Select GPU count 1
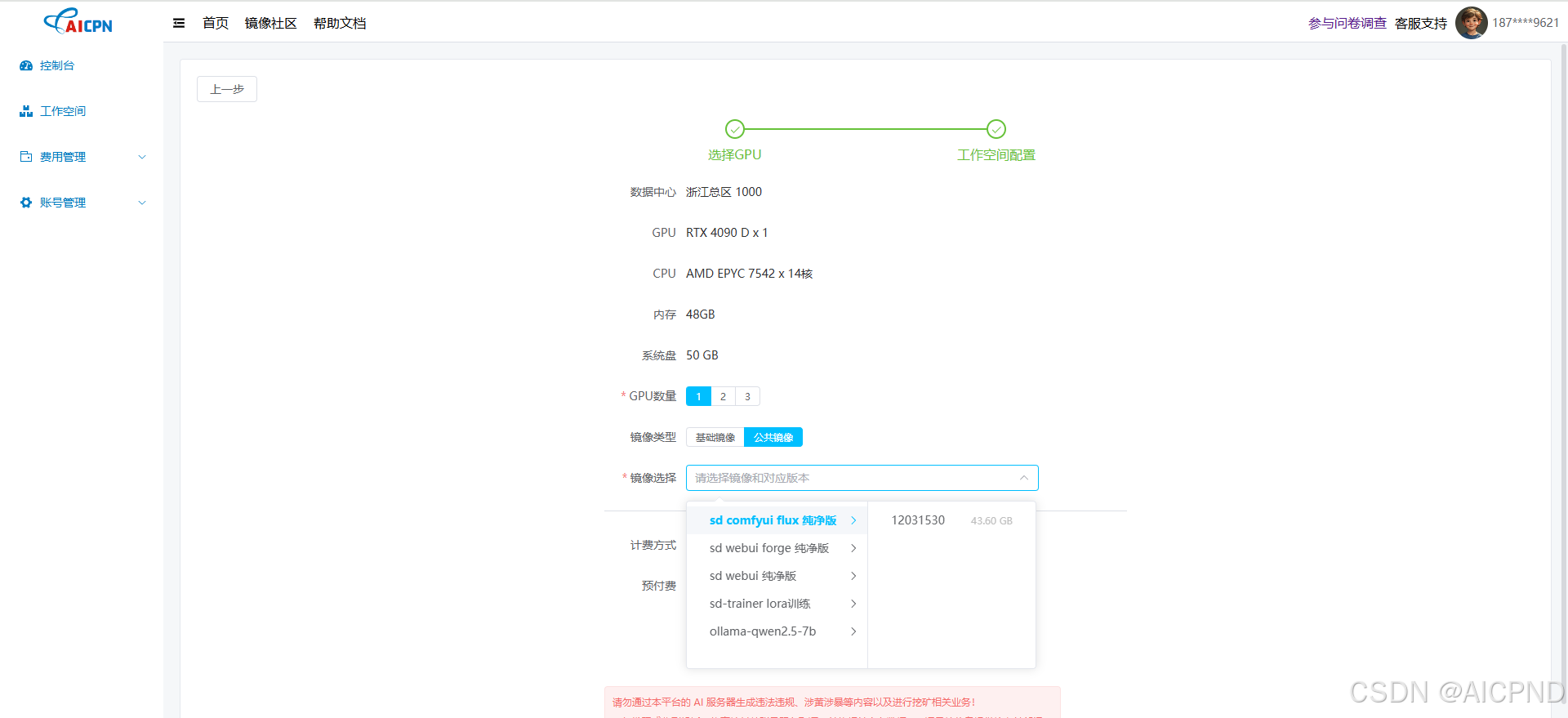The height and width of the screenshot is (718, 1568). click(698, 396)
